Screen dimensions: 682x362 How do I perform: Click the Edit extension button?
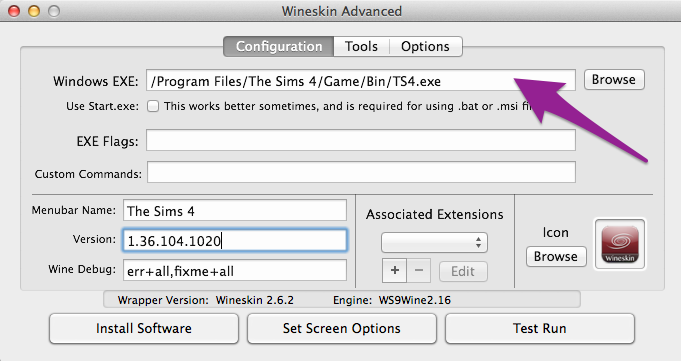tap(463, 272)
